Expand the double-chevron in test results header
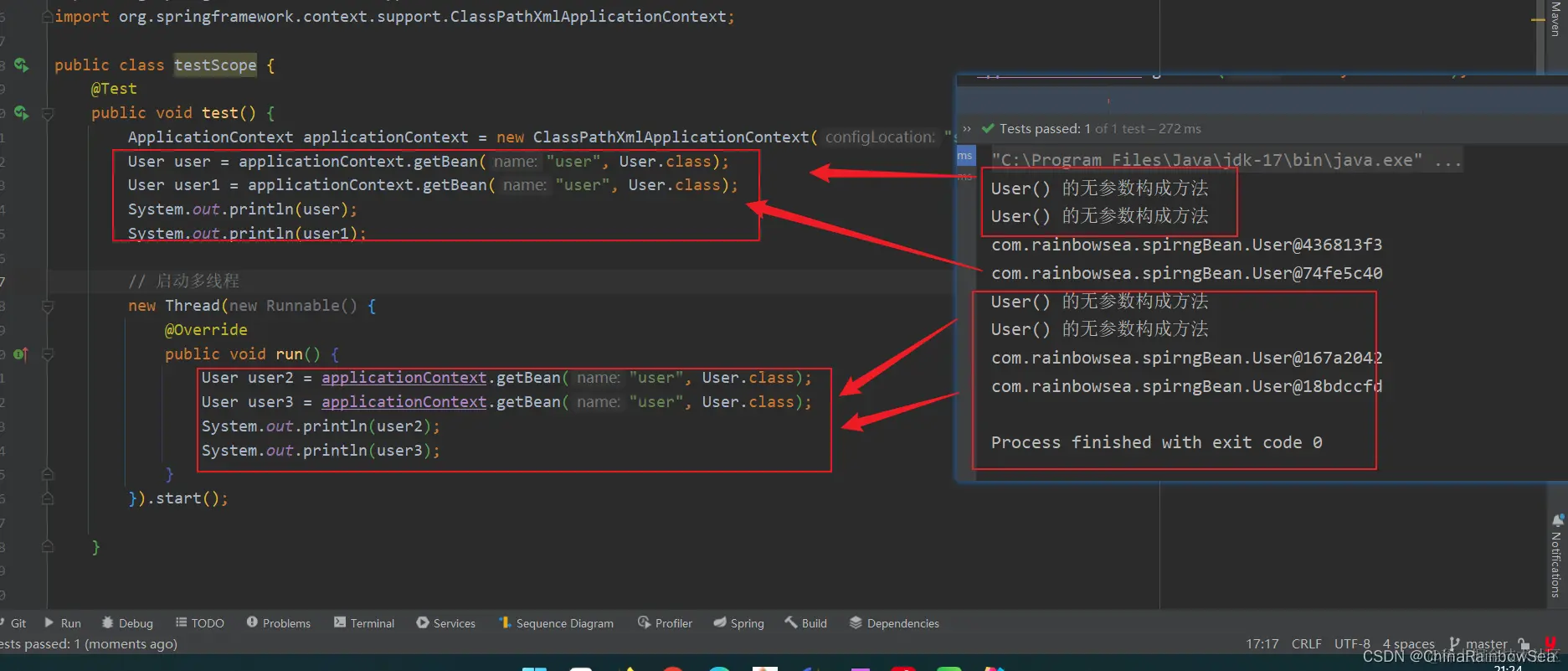The image size is (1568, 671). pos(967,129)
